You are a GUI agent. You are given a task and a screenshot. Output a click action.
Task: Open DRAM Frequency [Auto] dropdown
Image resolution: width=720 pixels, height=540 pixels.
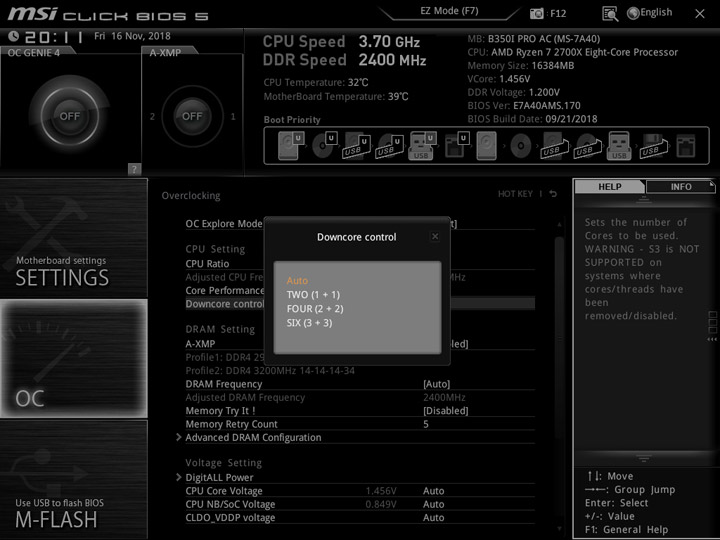pyautogui.click(x=436, y=384)
